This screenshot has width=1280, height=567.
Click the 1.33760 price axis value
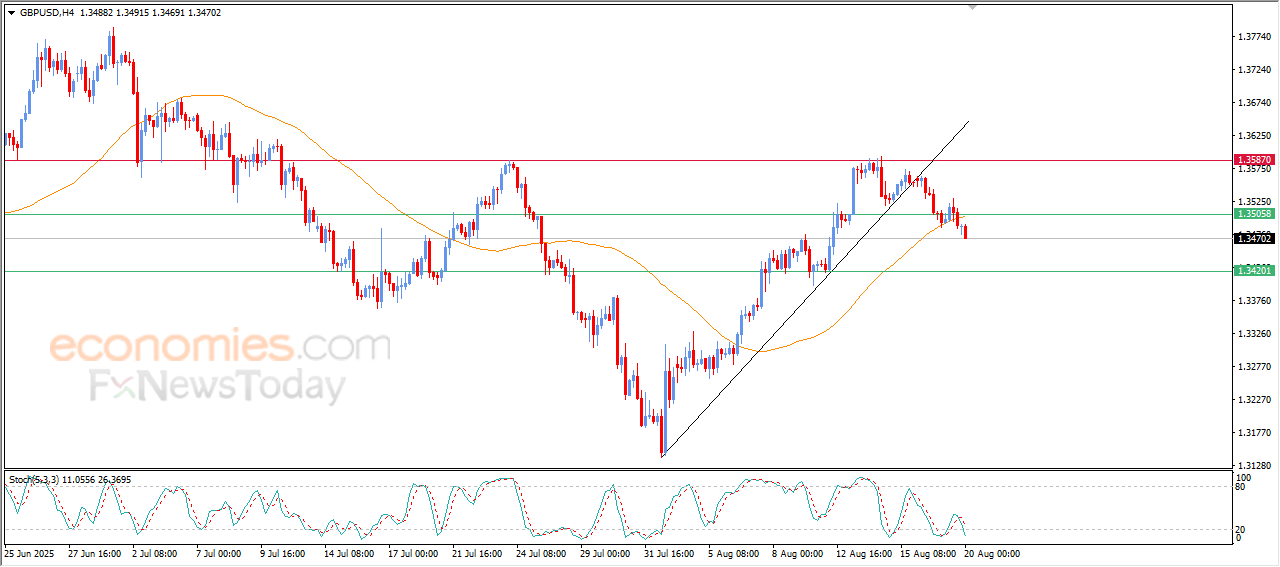tap(1254, 301)
